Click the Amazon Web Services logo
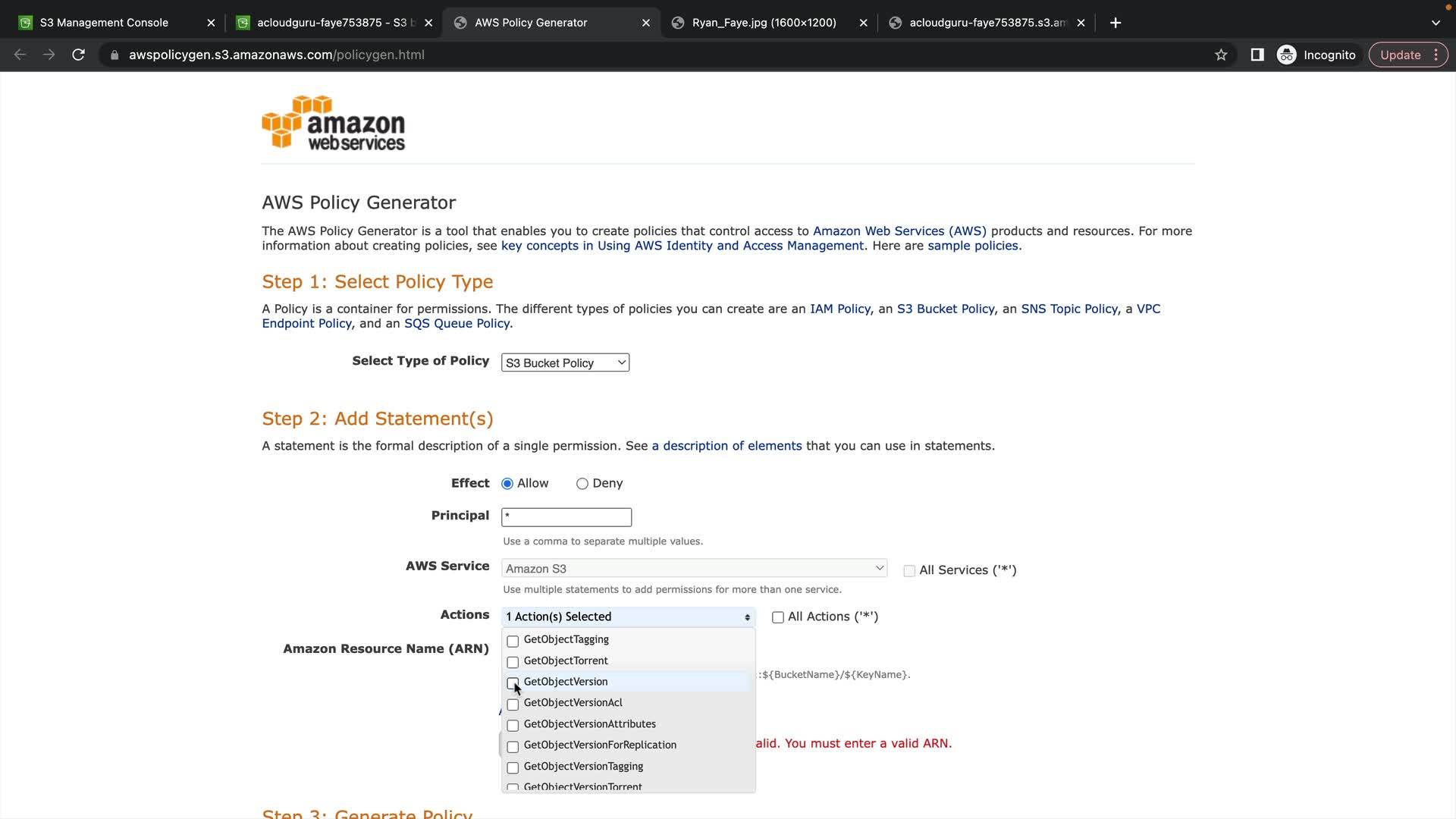 (x=334, y=123)
